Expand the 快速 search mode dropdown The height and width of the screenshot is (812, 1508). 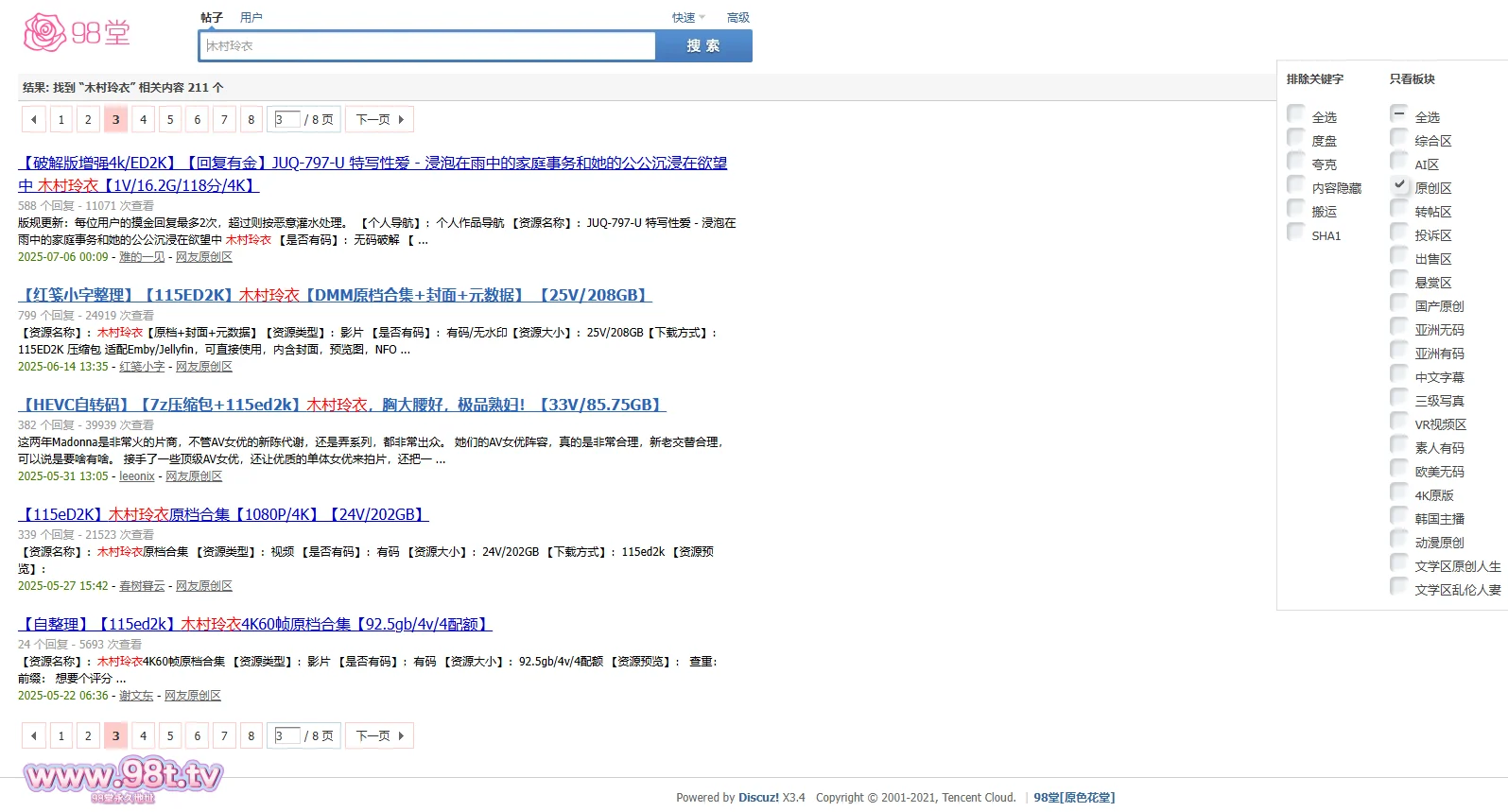(687, 18)
